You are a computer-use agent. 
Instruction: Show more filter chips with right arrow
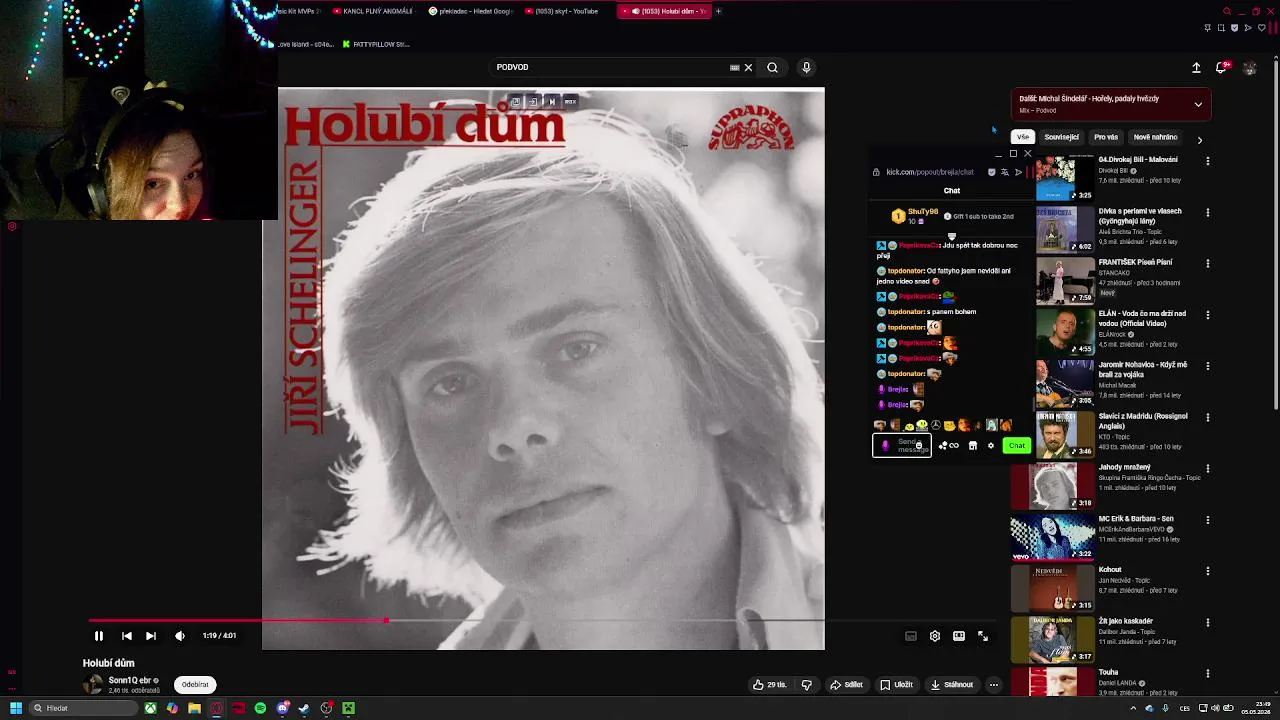[1199, 139]
